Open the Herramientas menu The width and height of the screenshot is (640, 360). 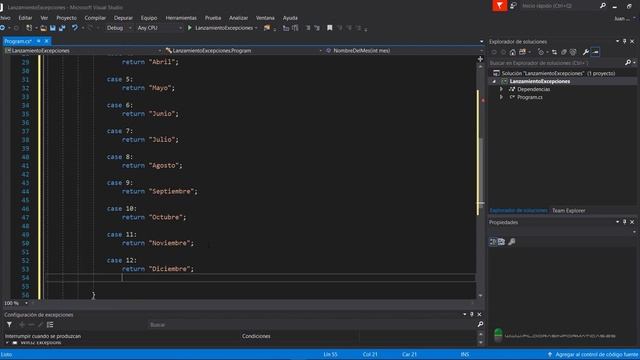click(181, 18)
